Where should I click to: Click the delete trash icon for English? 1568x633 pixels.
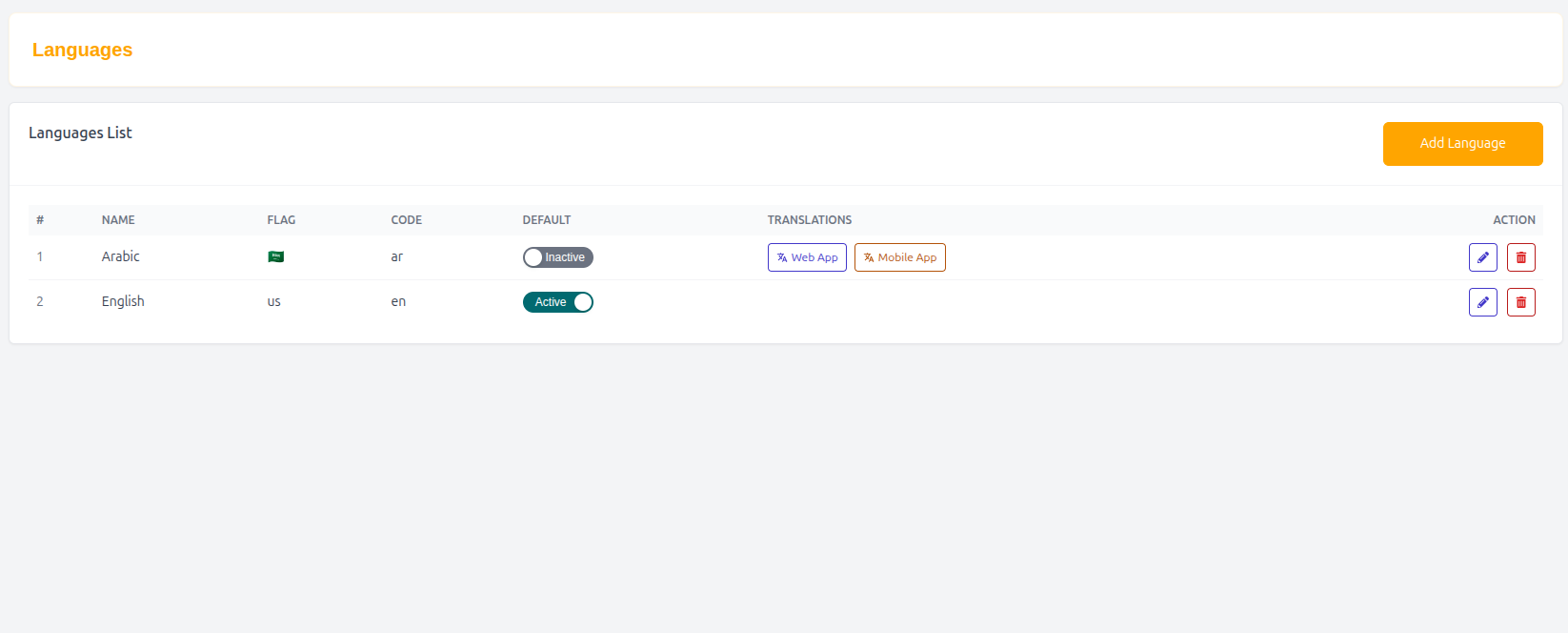click(1521, 302)
